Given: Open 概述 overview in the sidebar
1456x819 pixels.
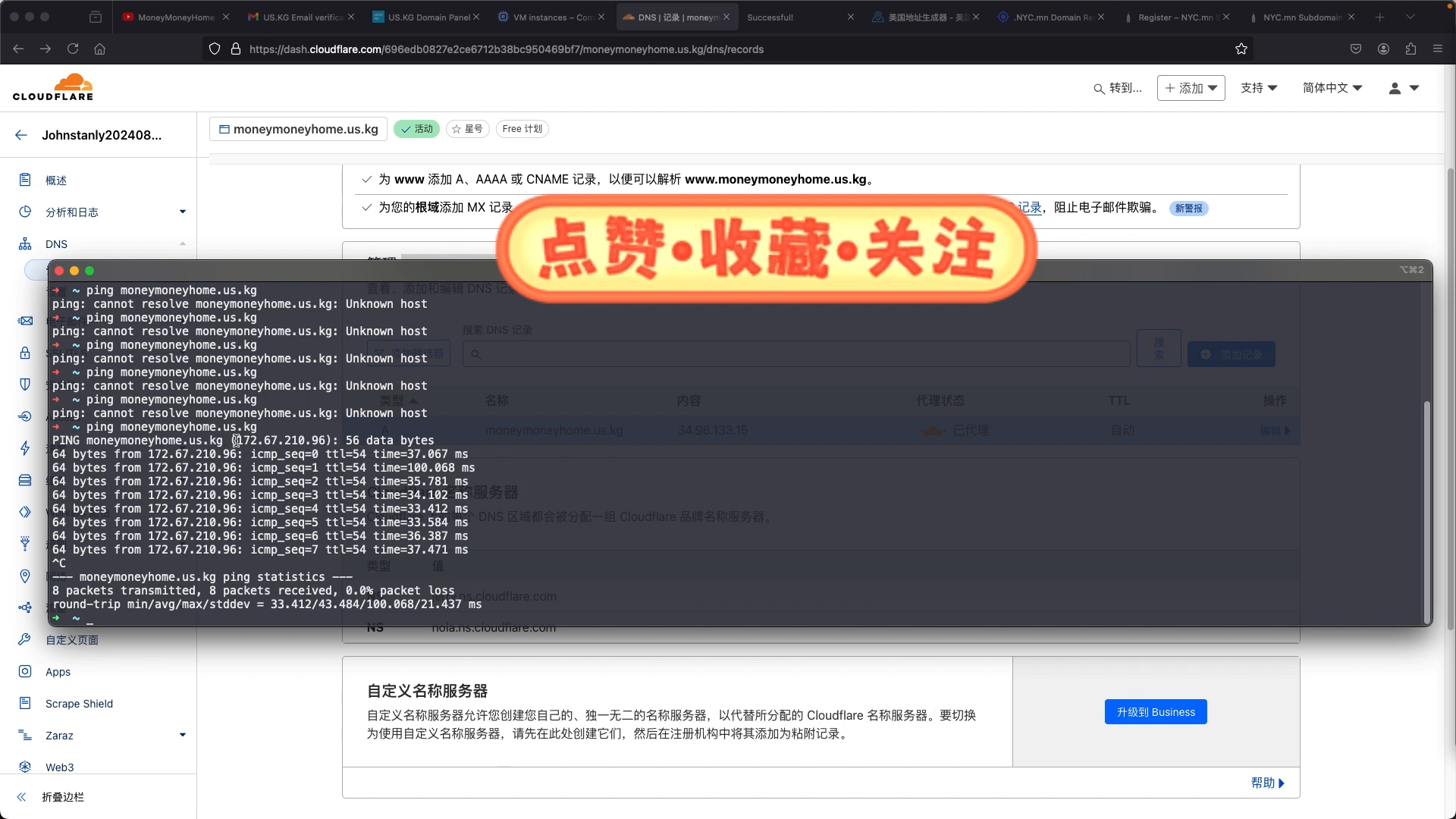Looking at the screenshot, I should coord(56,180).
